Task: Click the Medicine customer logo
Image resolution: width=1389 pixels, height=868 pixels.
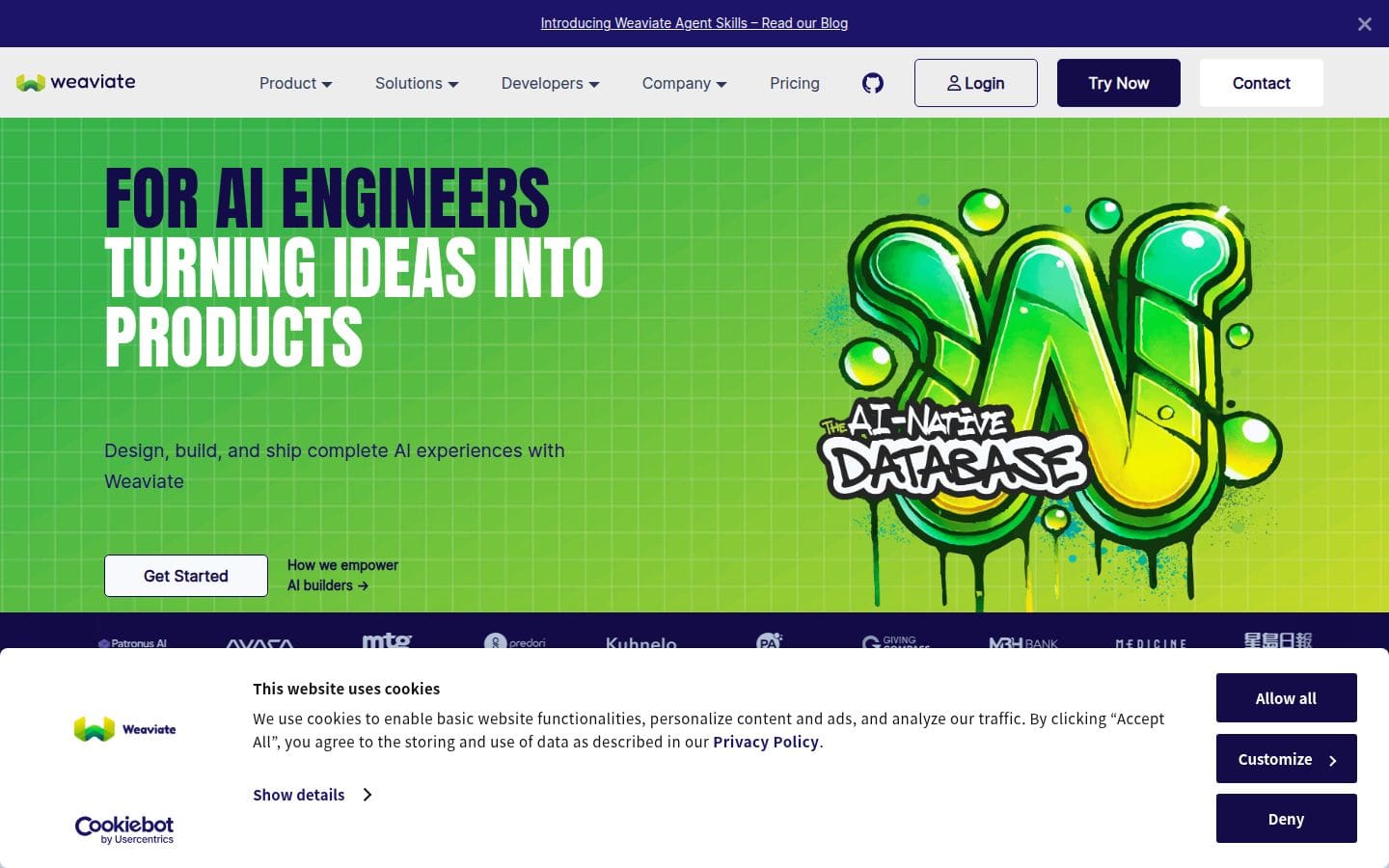Action: coord(1151,643)
